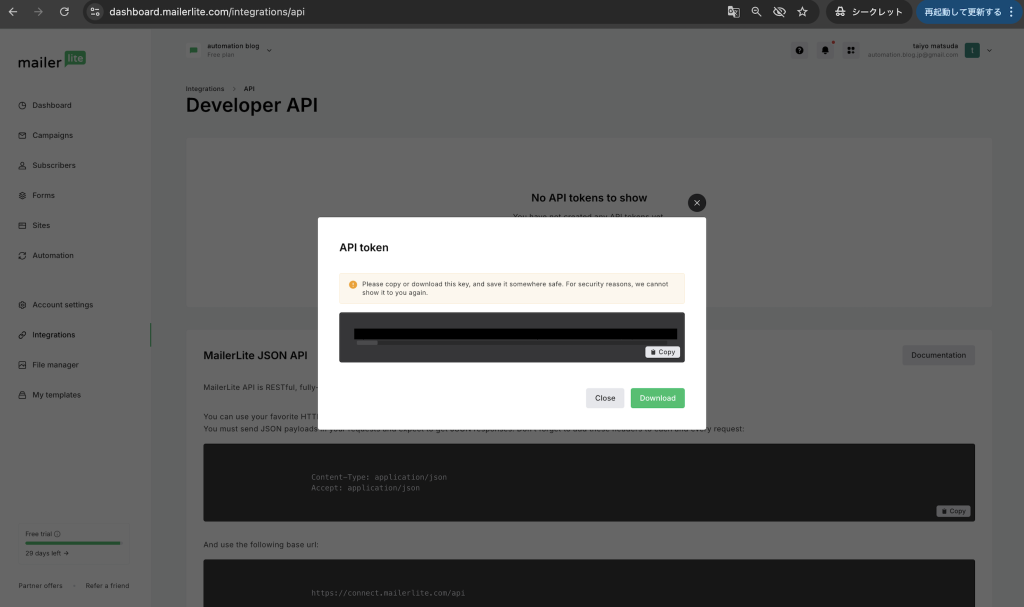
Task: Open the Chrome three-dot menu
Action: (x=1012, y=12)
